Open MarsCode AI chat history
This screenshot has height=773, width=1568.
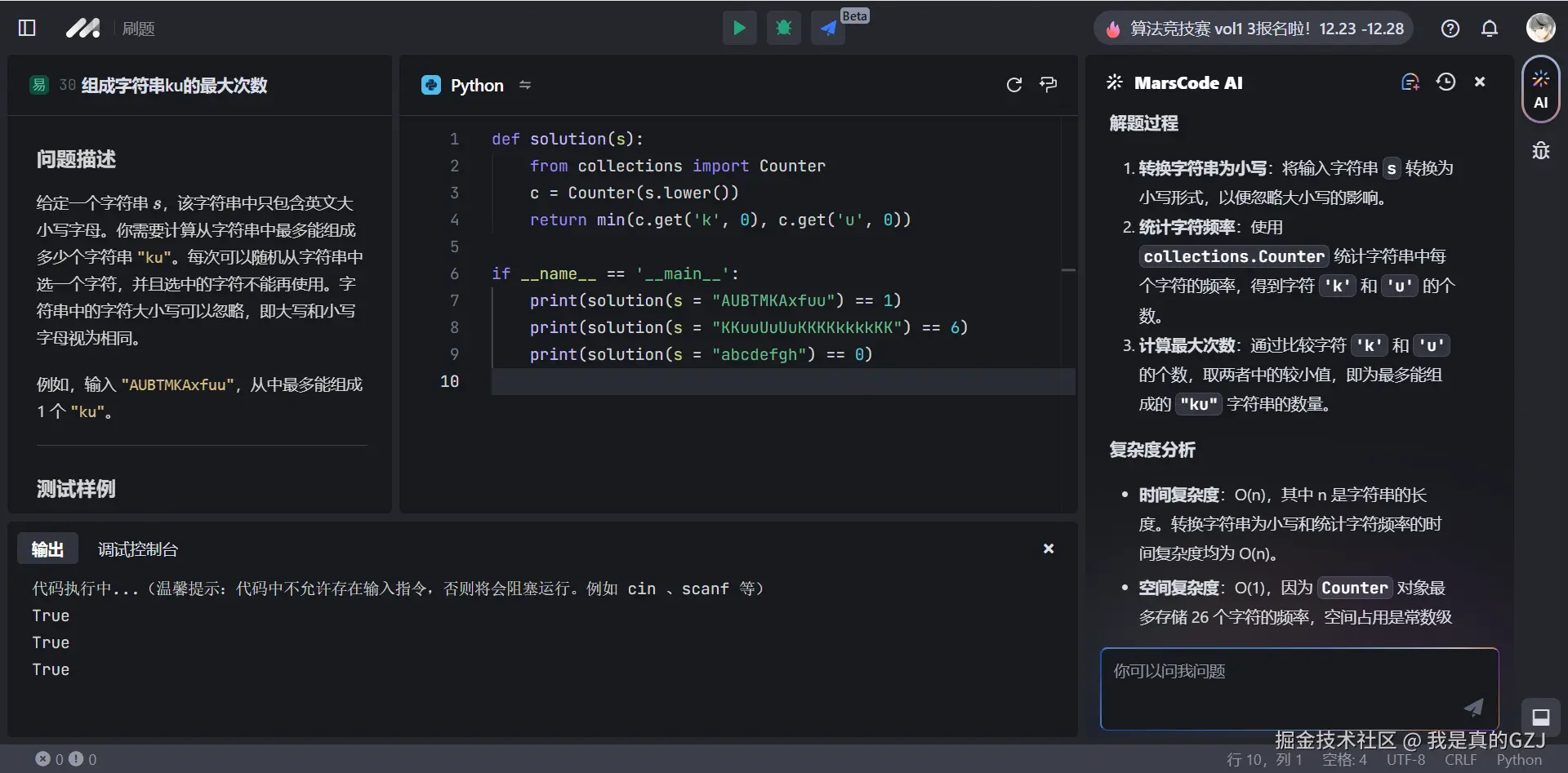point(1446,82)
